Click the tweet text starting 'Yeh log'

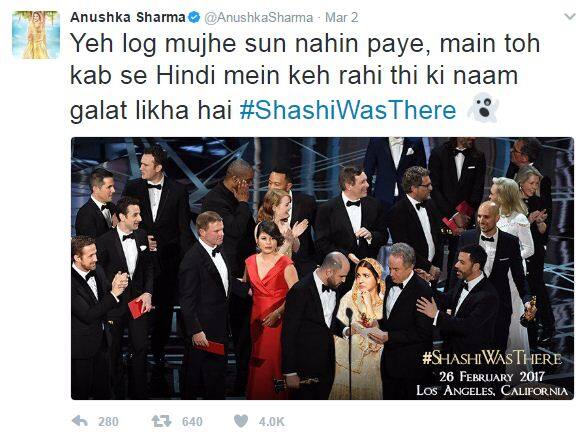pyautogui.click(x=305, y=77)
